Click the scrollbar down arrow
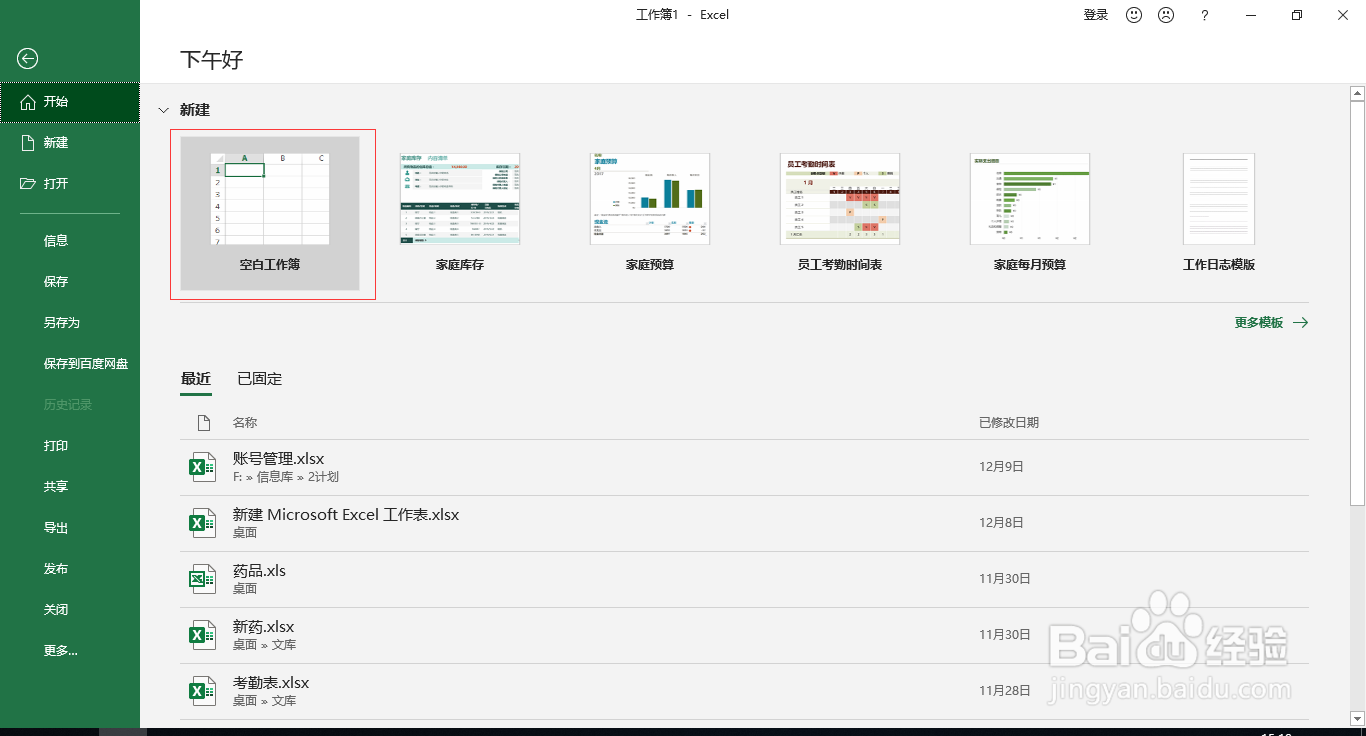This screenshot has height=736, width=1366. click(x=1357, y=718)
